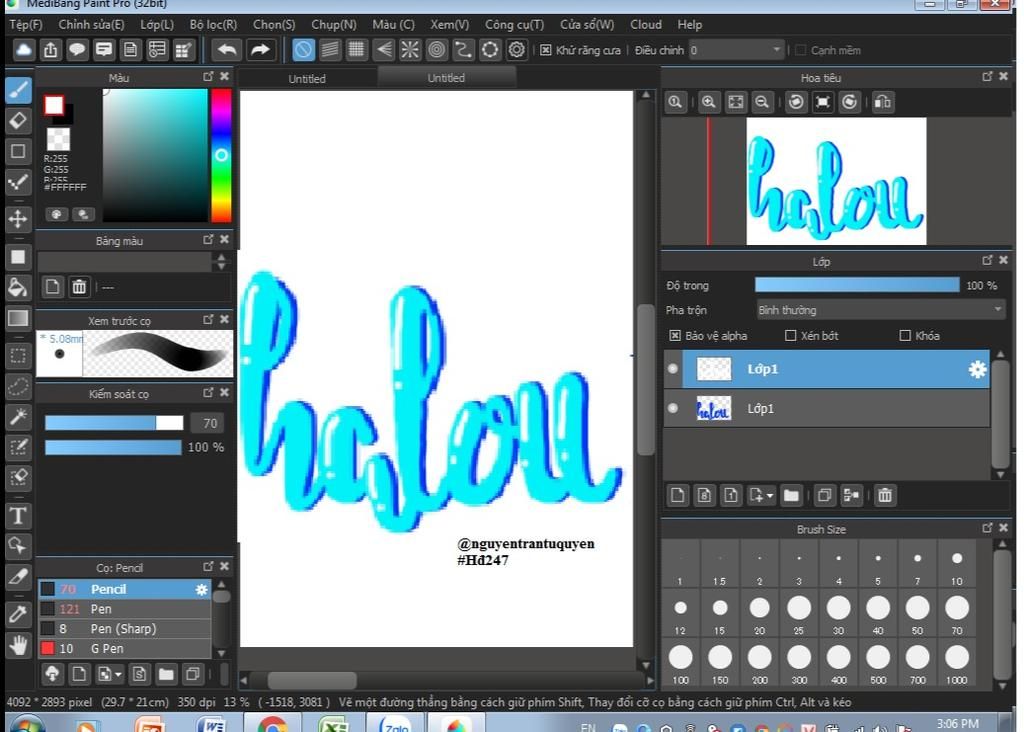Select the Lasso tool

click(x=18, y=387)
